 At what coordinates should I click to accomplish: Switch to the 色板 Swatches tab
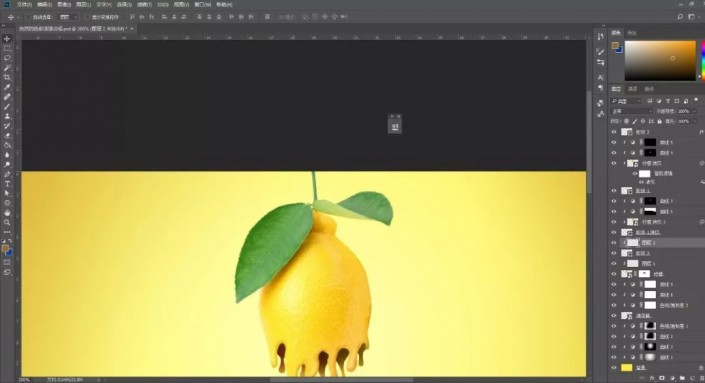click(x=632, y=33)
